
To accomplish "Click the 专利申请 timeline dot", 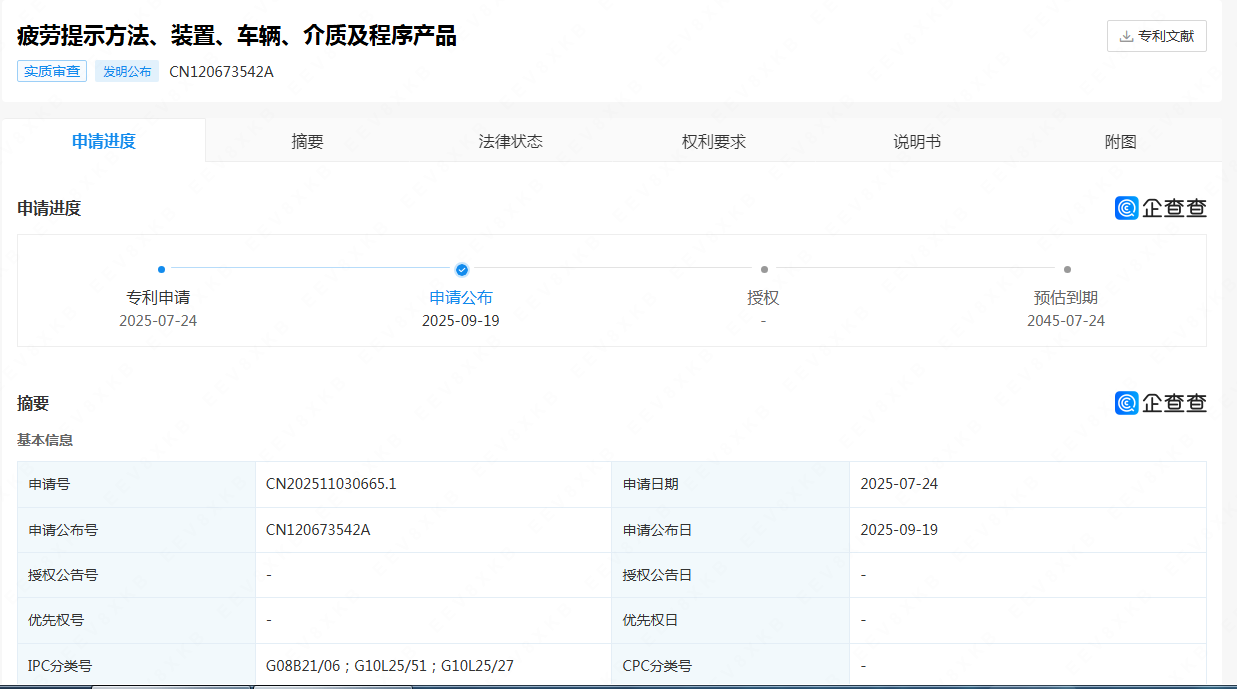I will coord(161,269).
